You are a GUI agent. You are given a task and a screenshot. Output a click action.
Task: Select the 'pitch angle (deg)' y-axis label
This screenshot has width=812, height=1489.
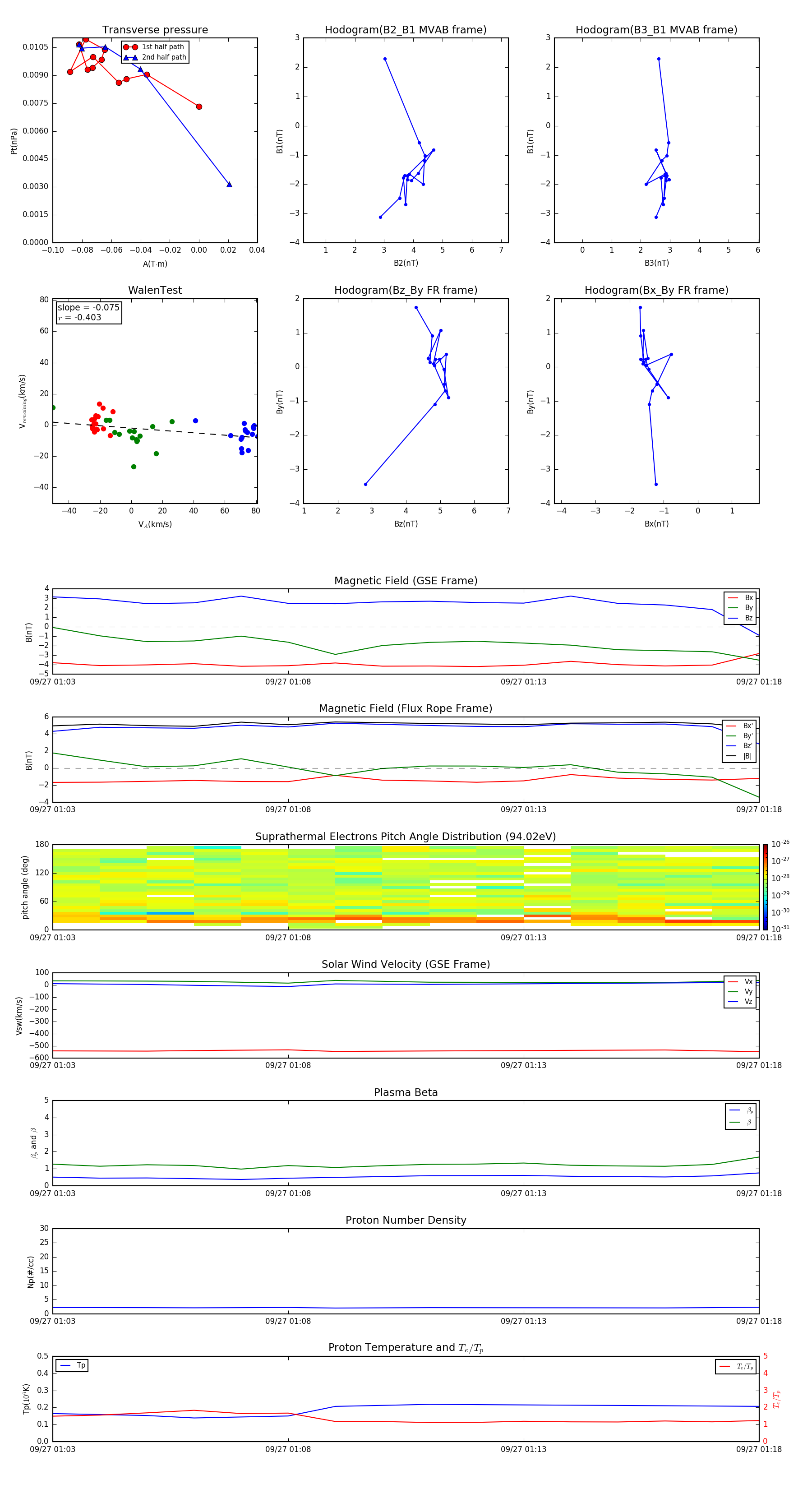[25, 887]
